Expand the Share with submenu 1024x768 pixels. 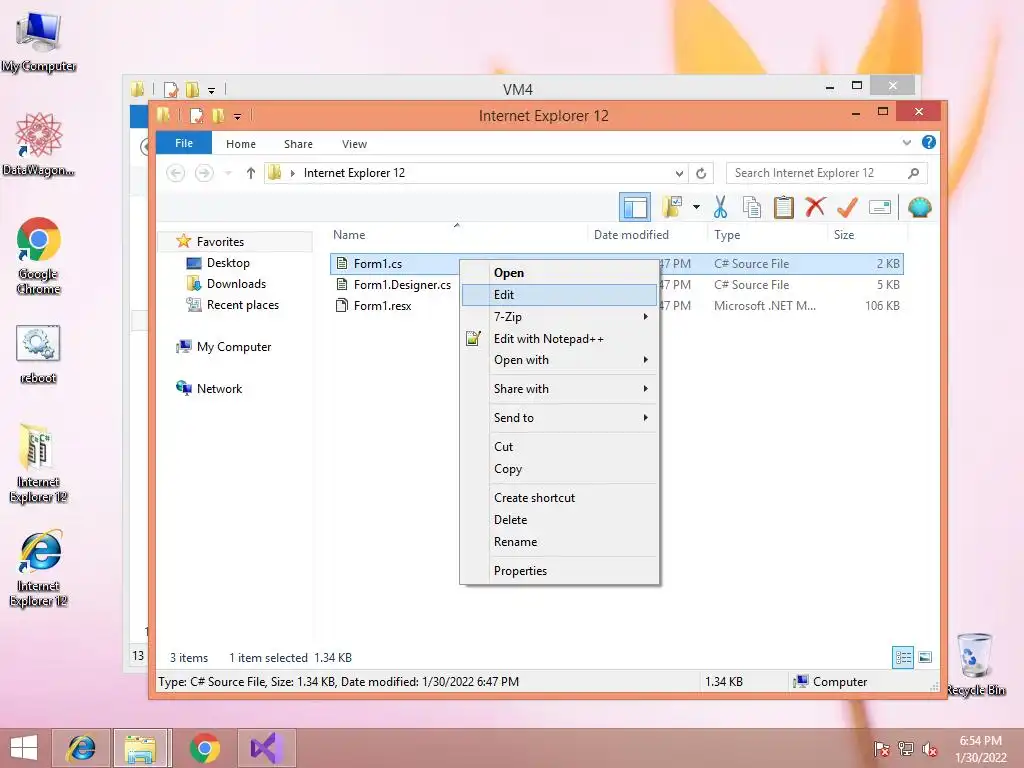click(x=560, y=389)
